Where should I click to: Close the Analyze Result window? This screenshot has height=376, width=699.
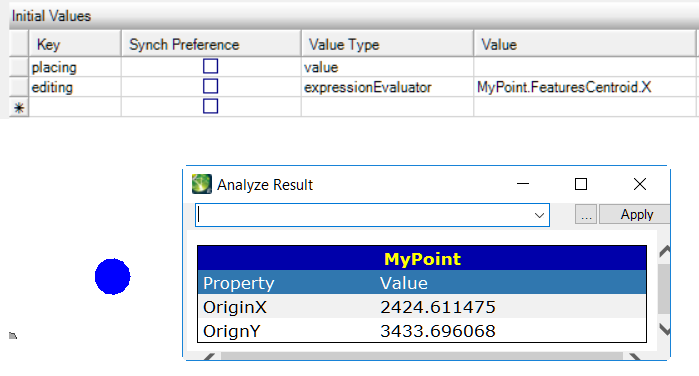point(640,184)
